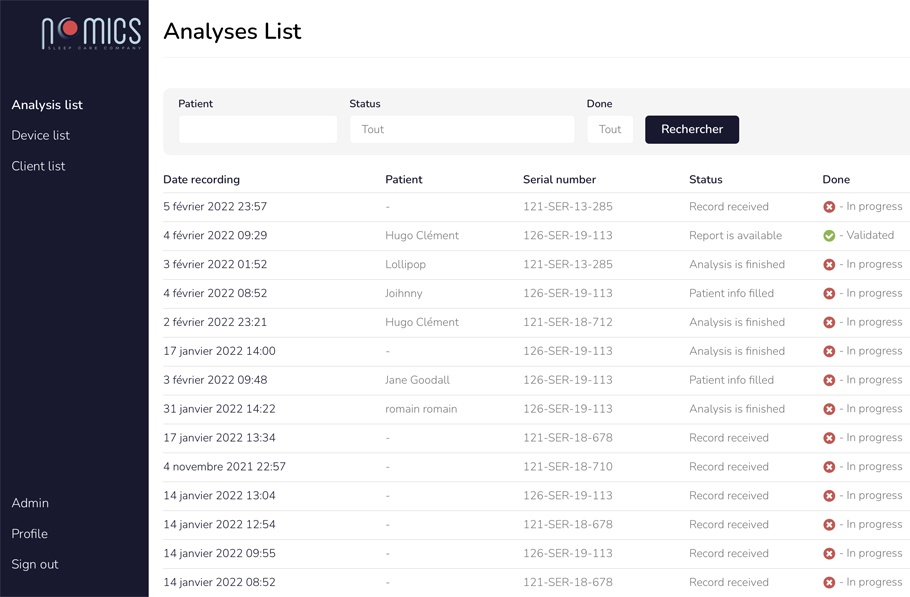Click red status icon in romain romain row
The height and width of the screenshot is (597, 910).
829,409
